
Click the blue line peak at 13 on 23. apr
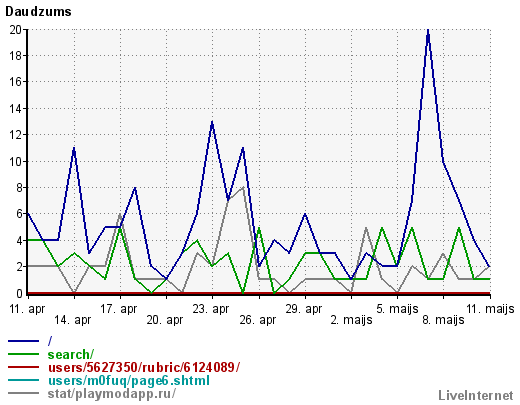pyautogui.click(x=212, y=122)
